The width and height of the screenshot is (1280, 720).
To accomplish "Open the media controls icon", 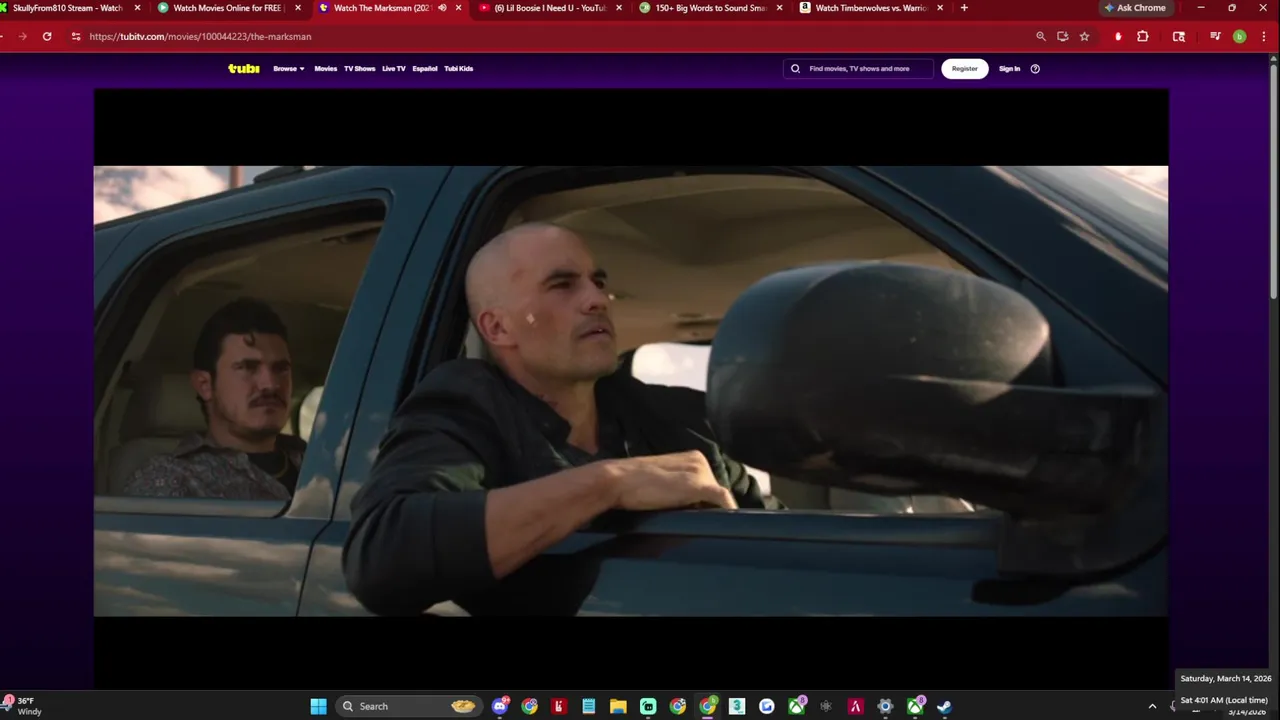I will (x=1215, y=36).
